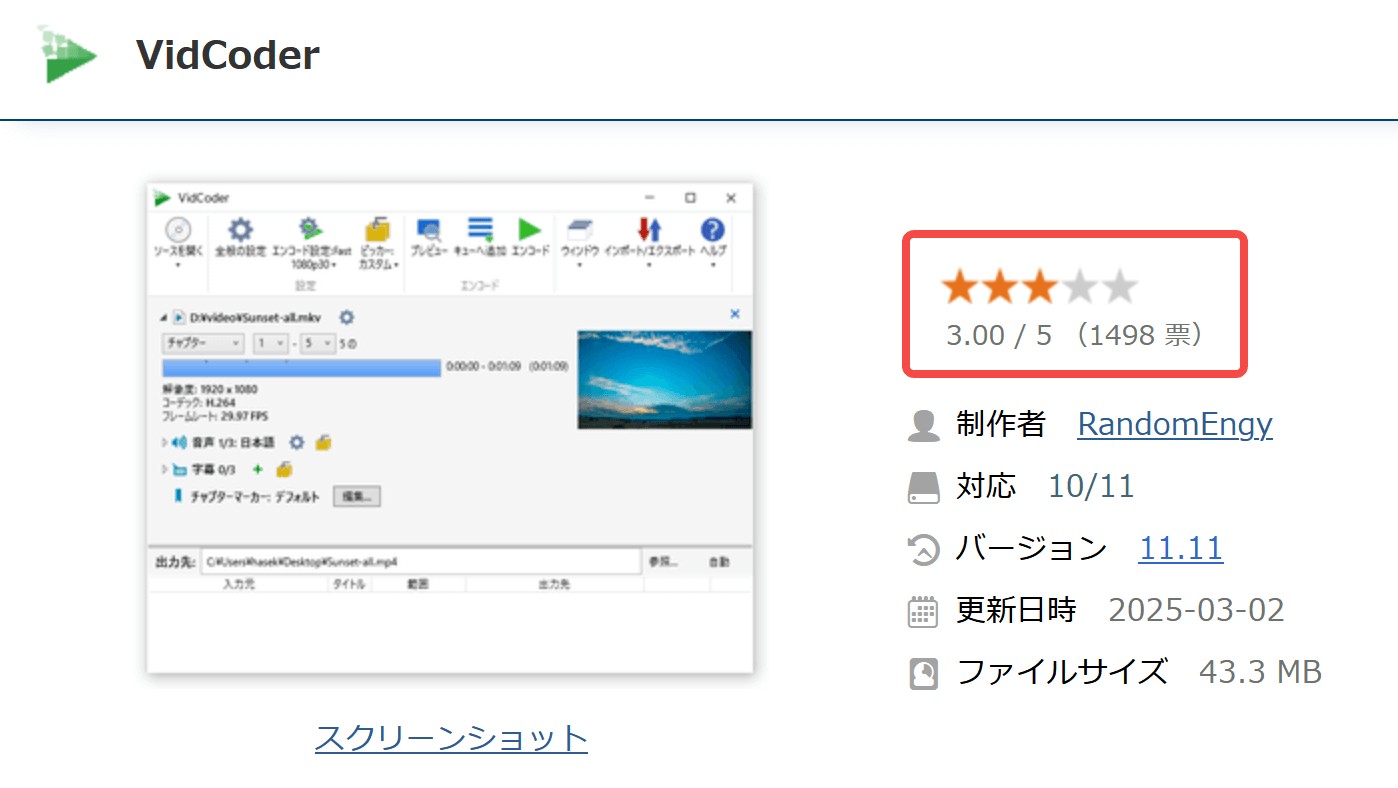
Task: Click the blue チャプターマーカー bookmark icon
Action: 179,496
